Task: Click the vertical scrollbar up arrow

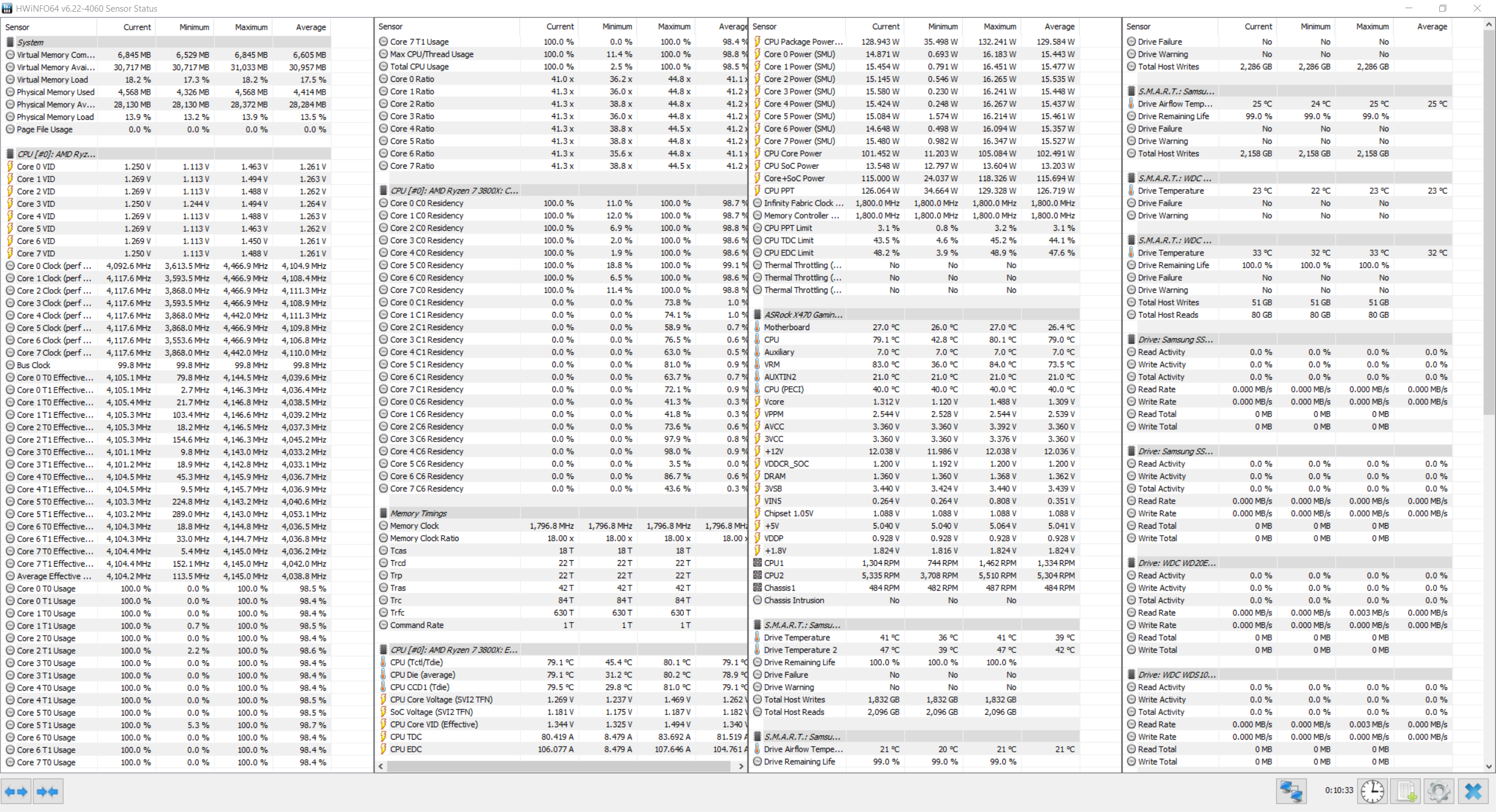Action: click(1490, 25)
